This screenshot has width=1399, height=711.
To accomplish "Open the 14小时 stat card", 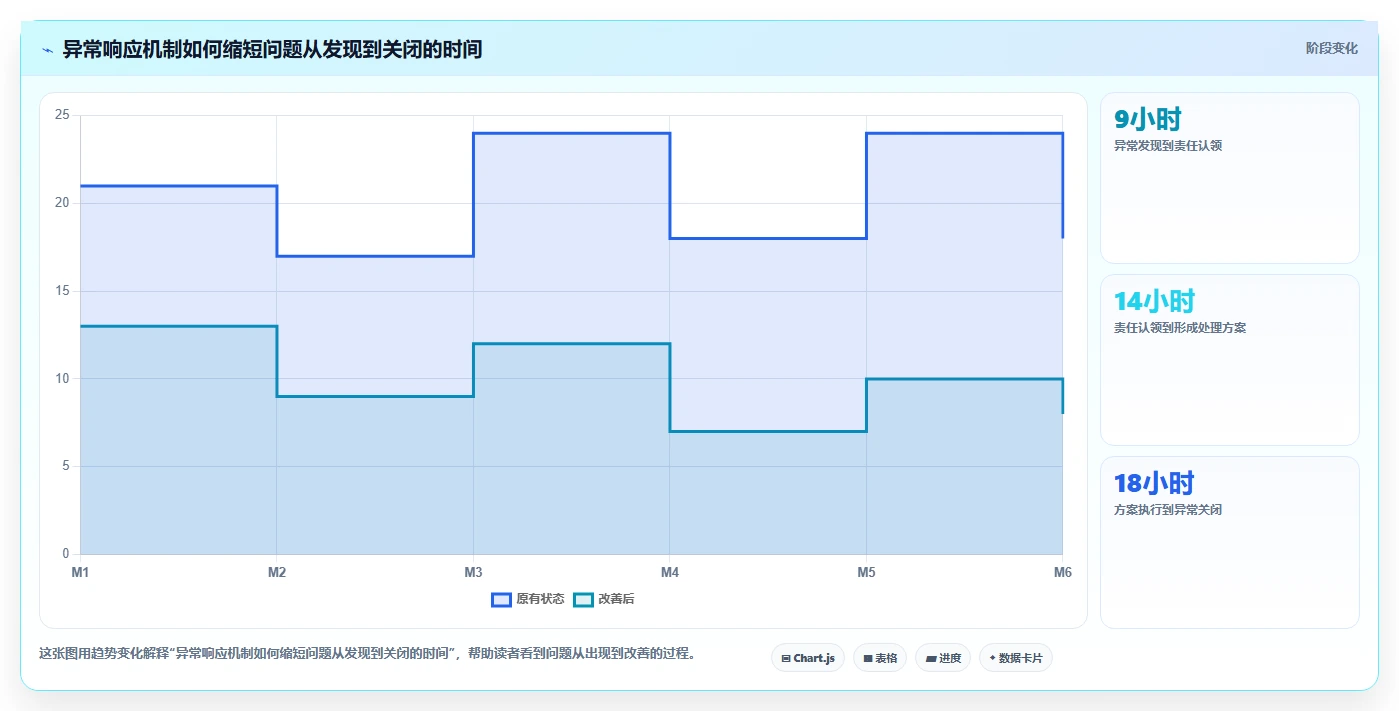I will pyautogui.click(x=1230, y=360).
